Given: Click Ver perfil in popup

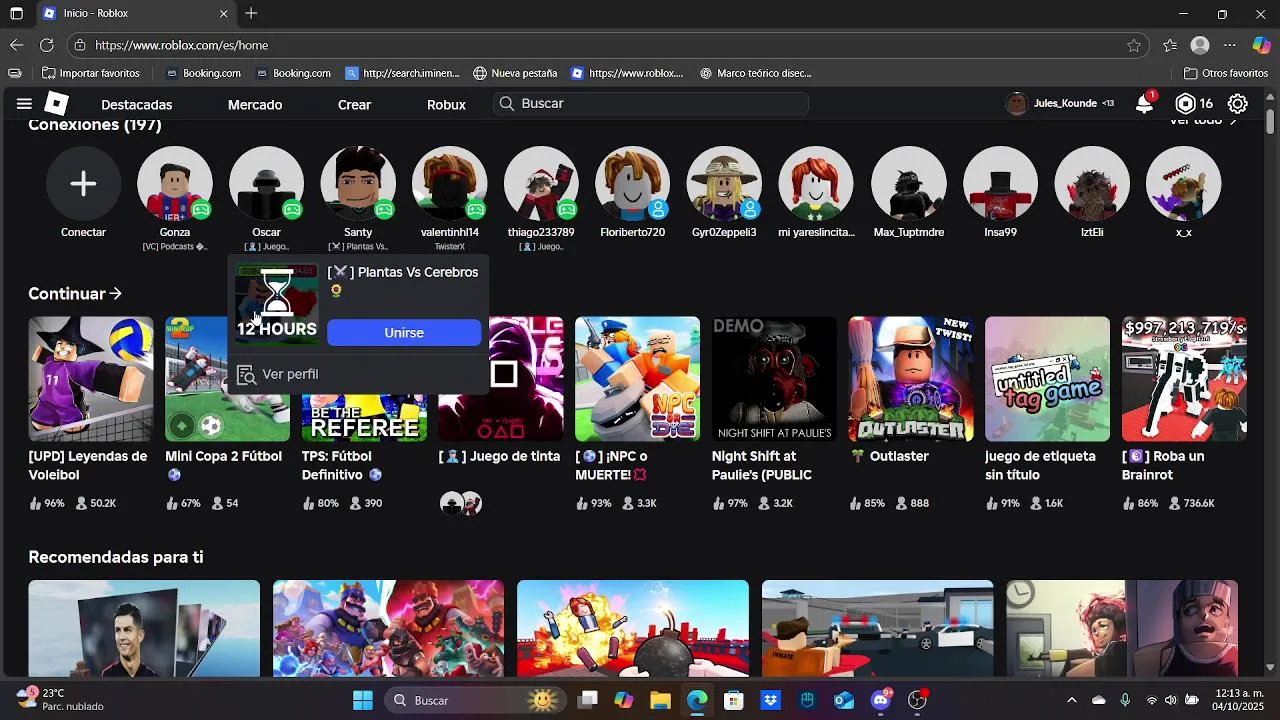Looking at the screenshot, I should [278, 374].
